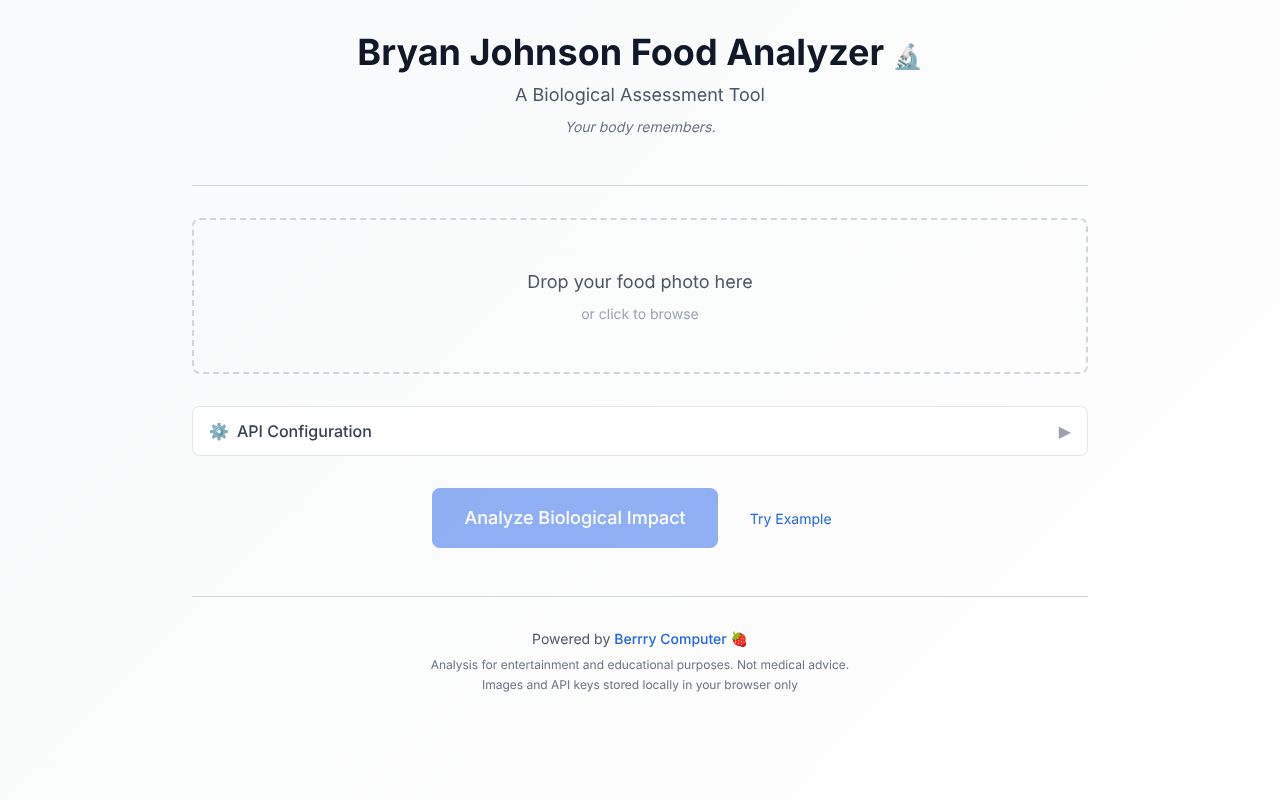Select the 'Your body remembers' tagline
This screenshot has height=800, width=1280.
[x=640, y=127]
